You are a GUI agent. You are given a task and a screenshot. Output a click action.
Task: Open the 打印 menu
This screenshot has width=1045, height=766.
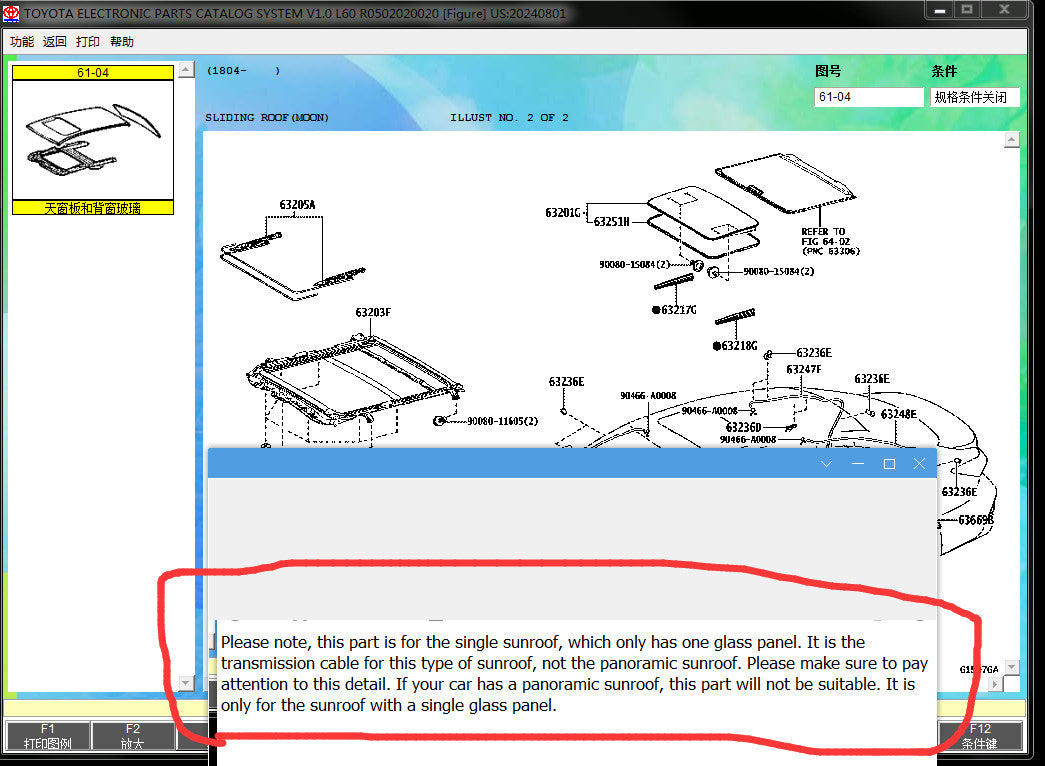tap(88, 41)
